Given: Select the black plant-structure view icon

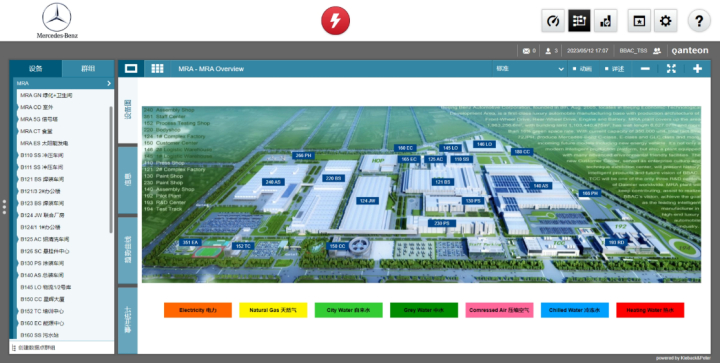Looking at the screenshot, I should pos(579,21).
